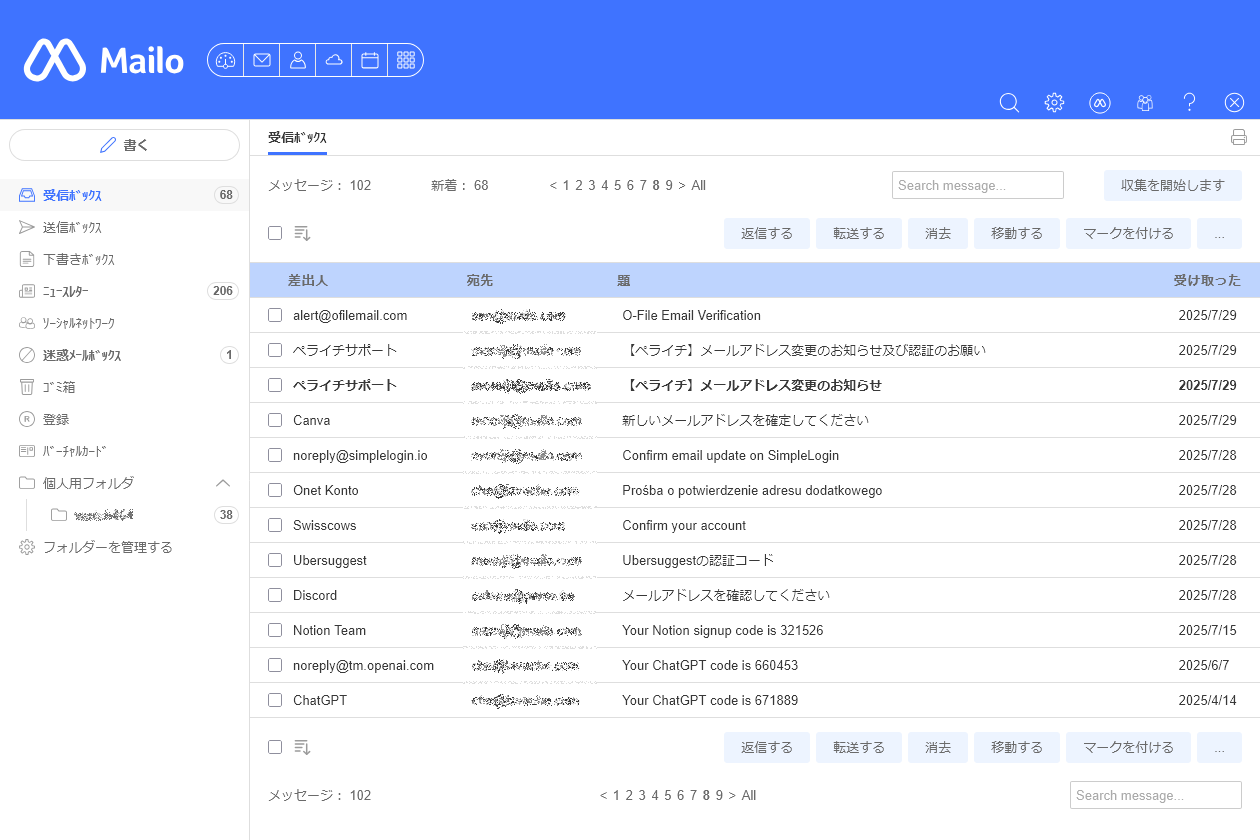Click the 収集を開始します button
Screen dimensions: 1260x840
1173,185
